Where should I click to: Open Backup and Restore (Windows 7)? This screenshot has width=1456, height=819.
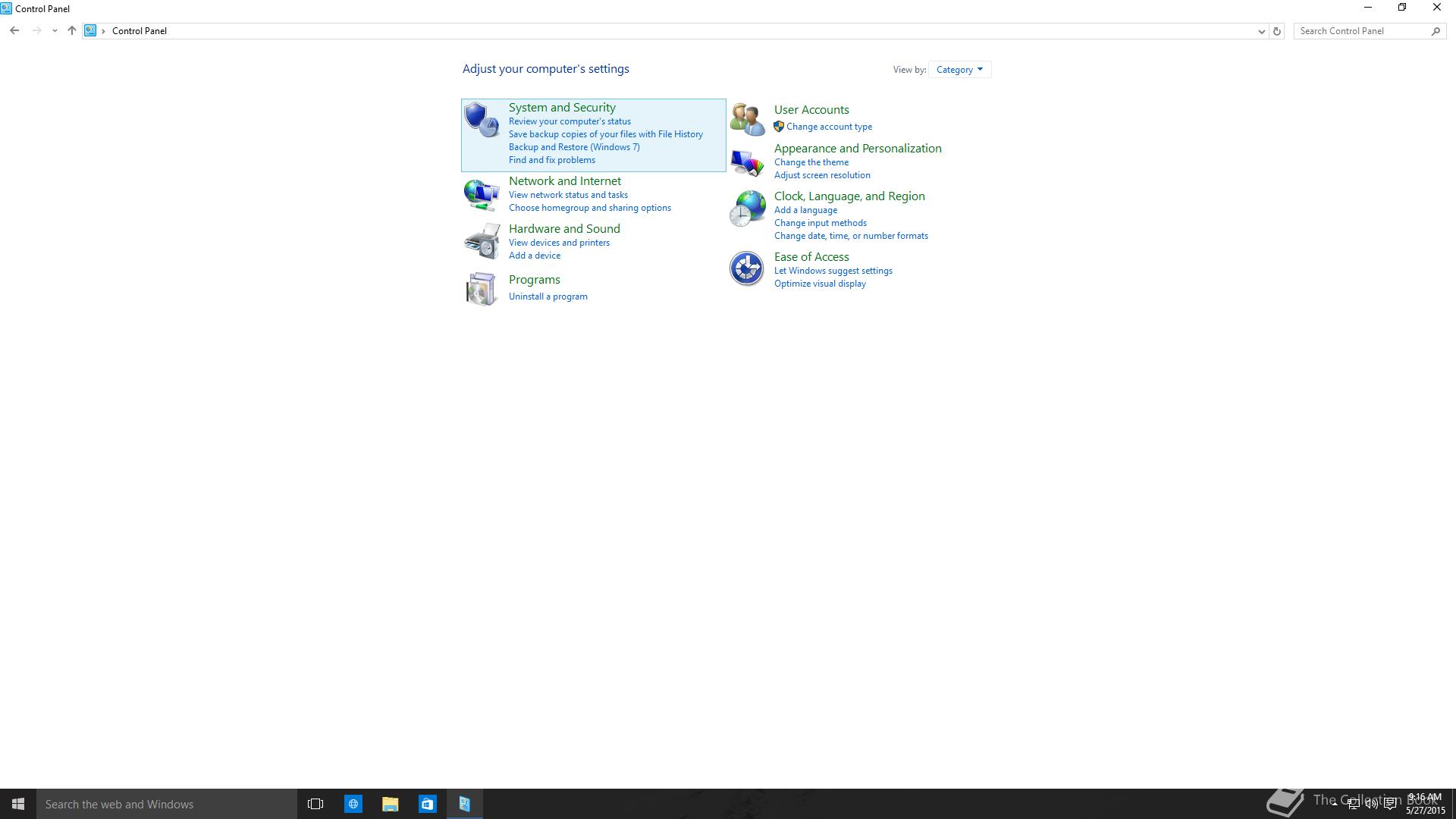pyautogui.click(x=574, y=147)
